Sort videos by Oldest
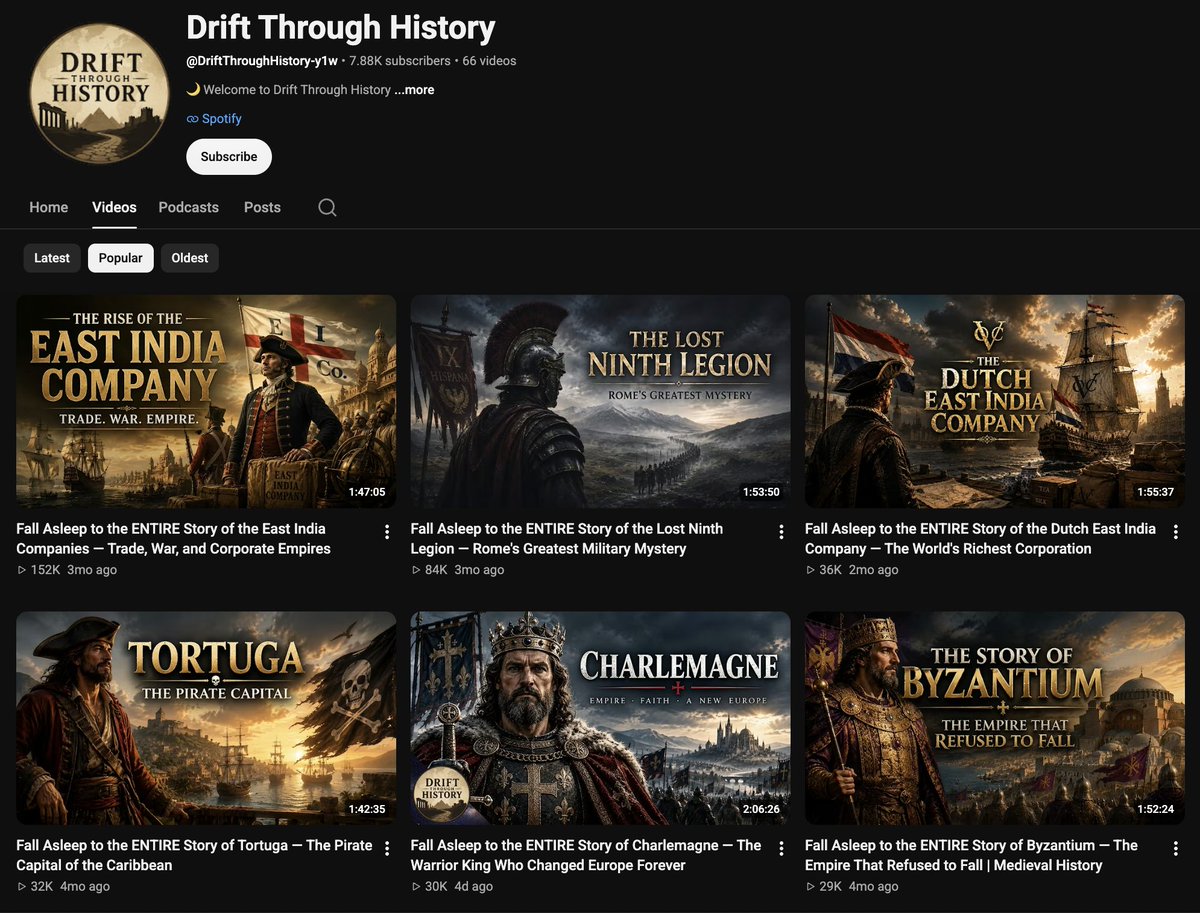The width and height of the screenshot is (1200, 913). pyautogui.click(x=190, y=258)
